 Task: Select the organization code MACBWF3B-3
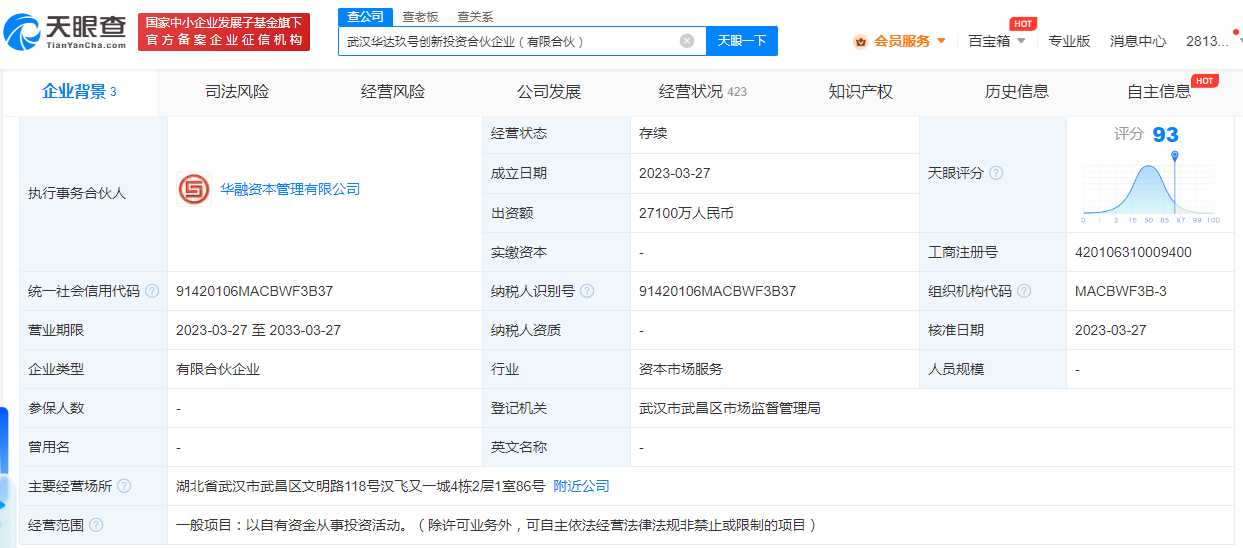[1120, 291]
